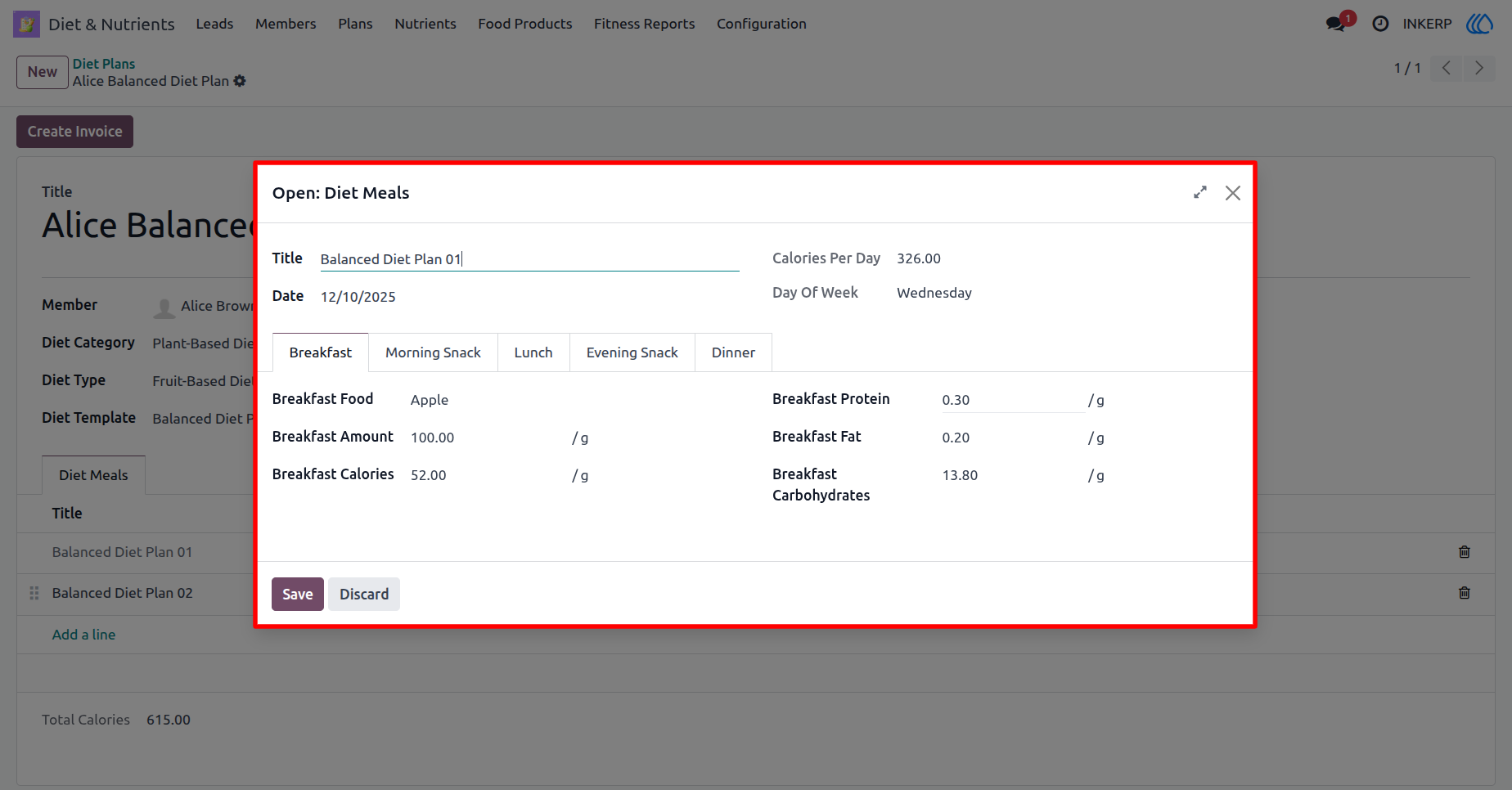The image size is (1512, 790).
Task: Open the activities clock icon
Action: point(1380,24)
